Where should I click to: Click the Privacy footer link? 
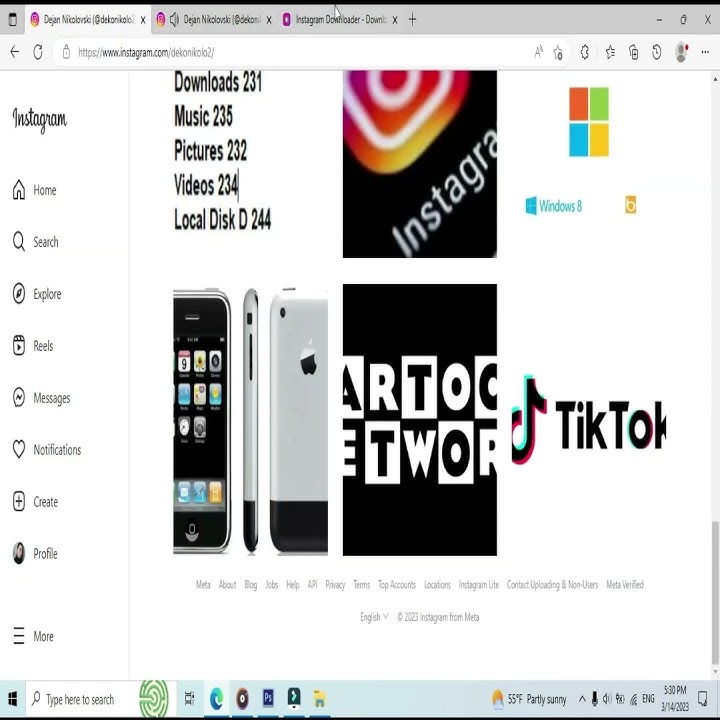(x=335, y=585)
